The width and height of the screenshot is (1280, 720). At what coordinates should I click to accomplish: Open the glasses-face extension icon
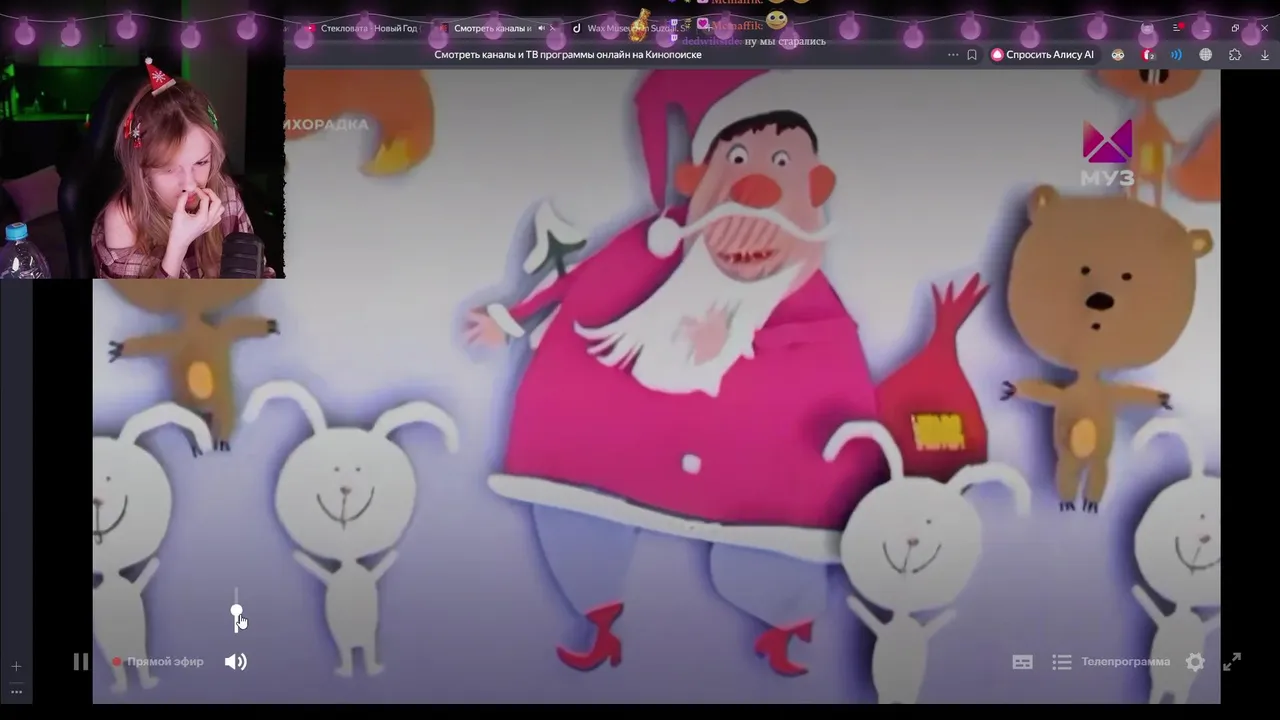(1118, 55)
